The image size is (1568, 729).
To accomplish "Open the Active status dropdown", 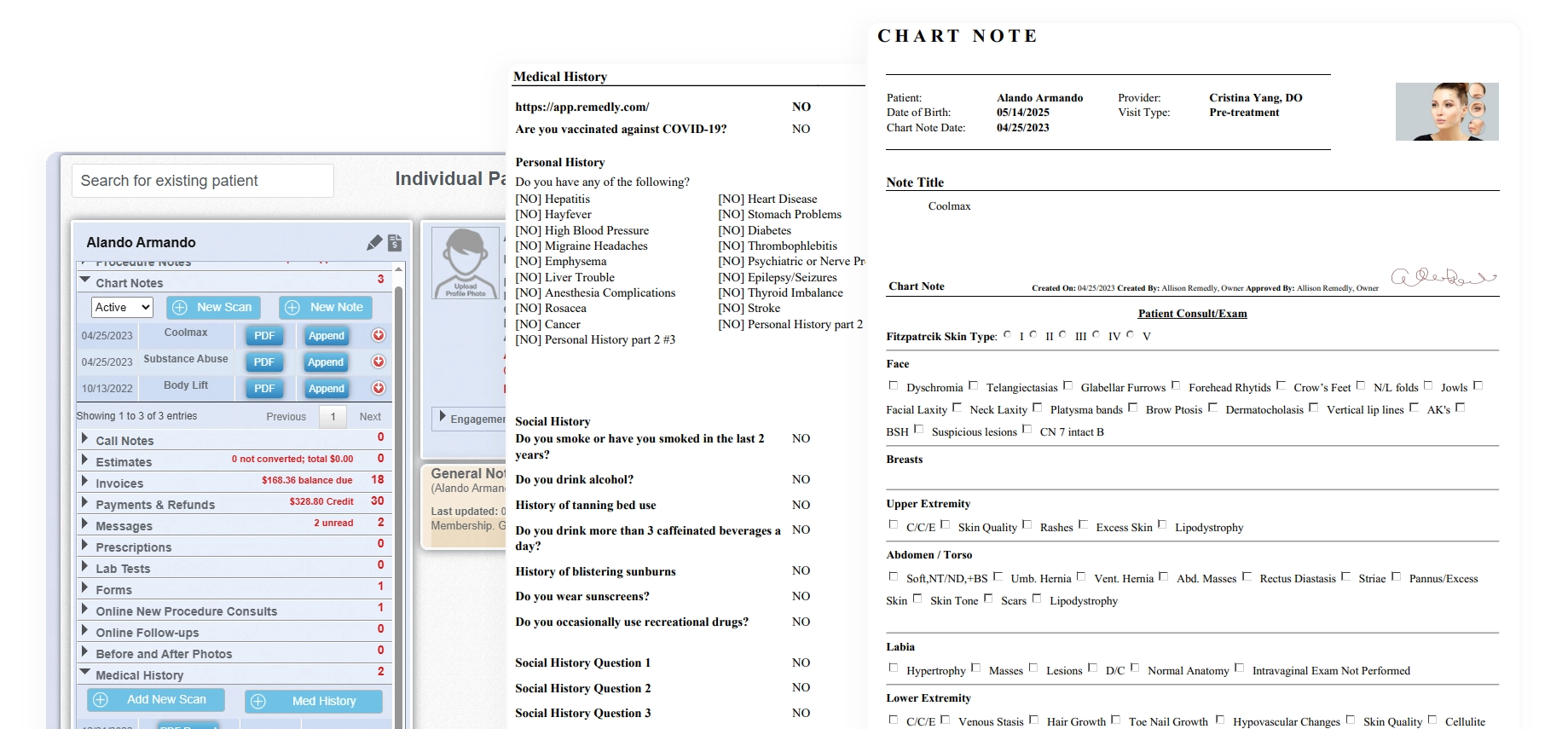I will (122, 308).
